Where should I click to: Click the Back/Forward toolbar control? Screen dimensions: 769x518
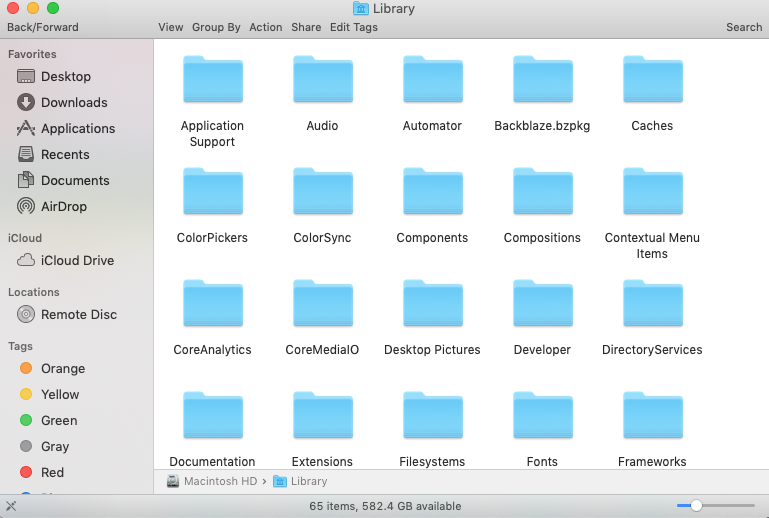coord(43,27)
